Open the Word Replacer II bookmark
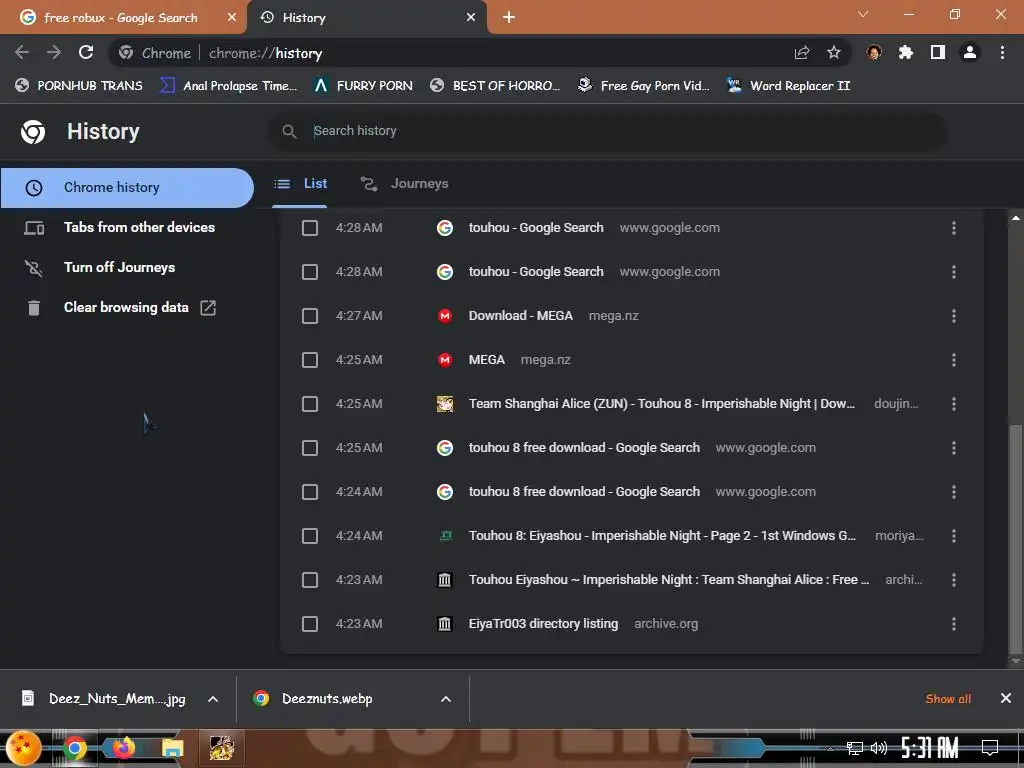The height and width of the screenshot is (768, 1024). (788, 86)
